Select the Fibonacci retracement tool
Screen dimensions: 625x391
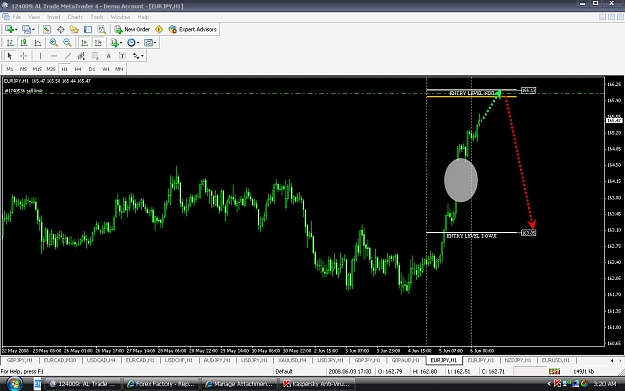[x=95, y=56]
